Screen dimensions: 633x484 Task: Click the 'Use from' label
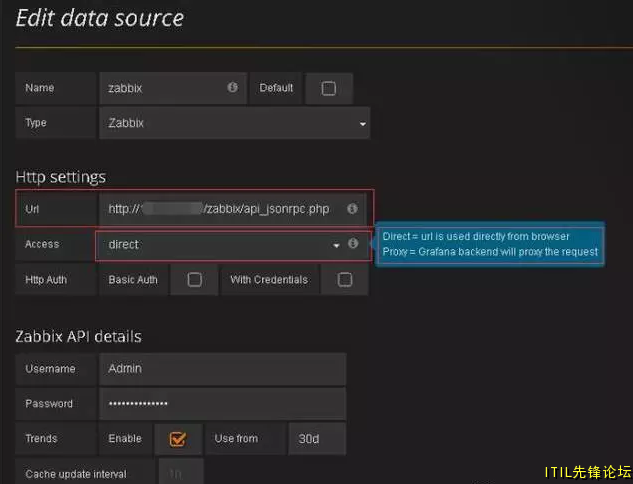236,438
